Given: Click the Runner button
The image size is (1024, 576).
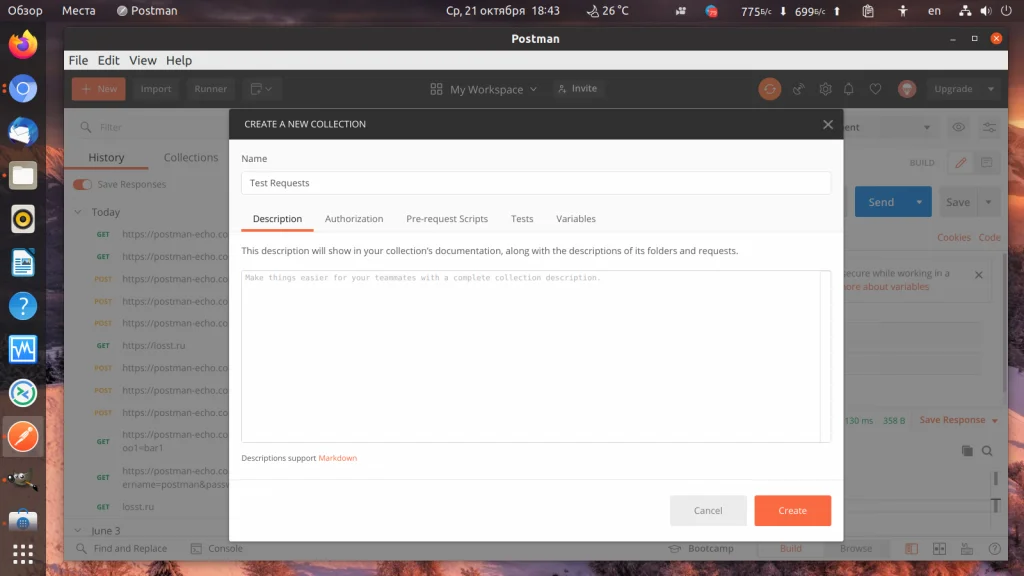Looking at the screenshot, I should 210,89.
